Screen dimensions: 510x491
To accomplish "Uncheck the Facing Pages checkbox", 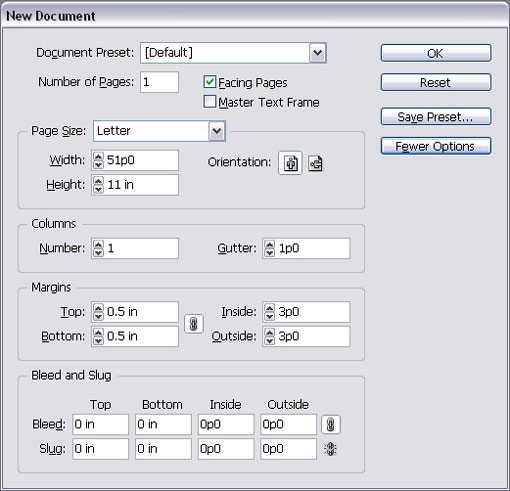I will pyautogui.click(x=210, y=82).
